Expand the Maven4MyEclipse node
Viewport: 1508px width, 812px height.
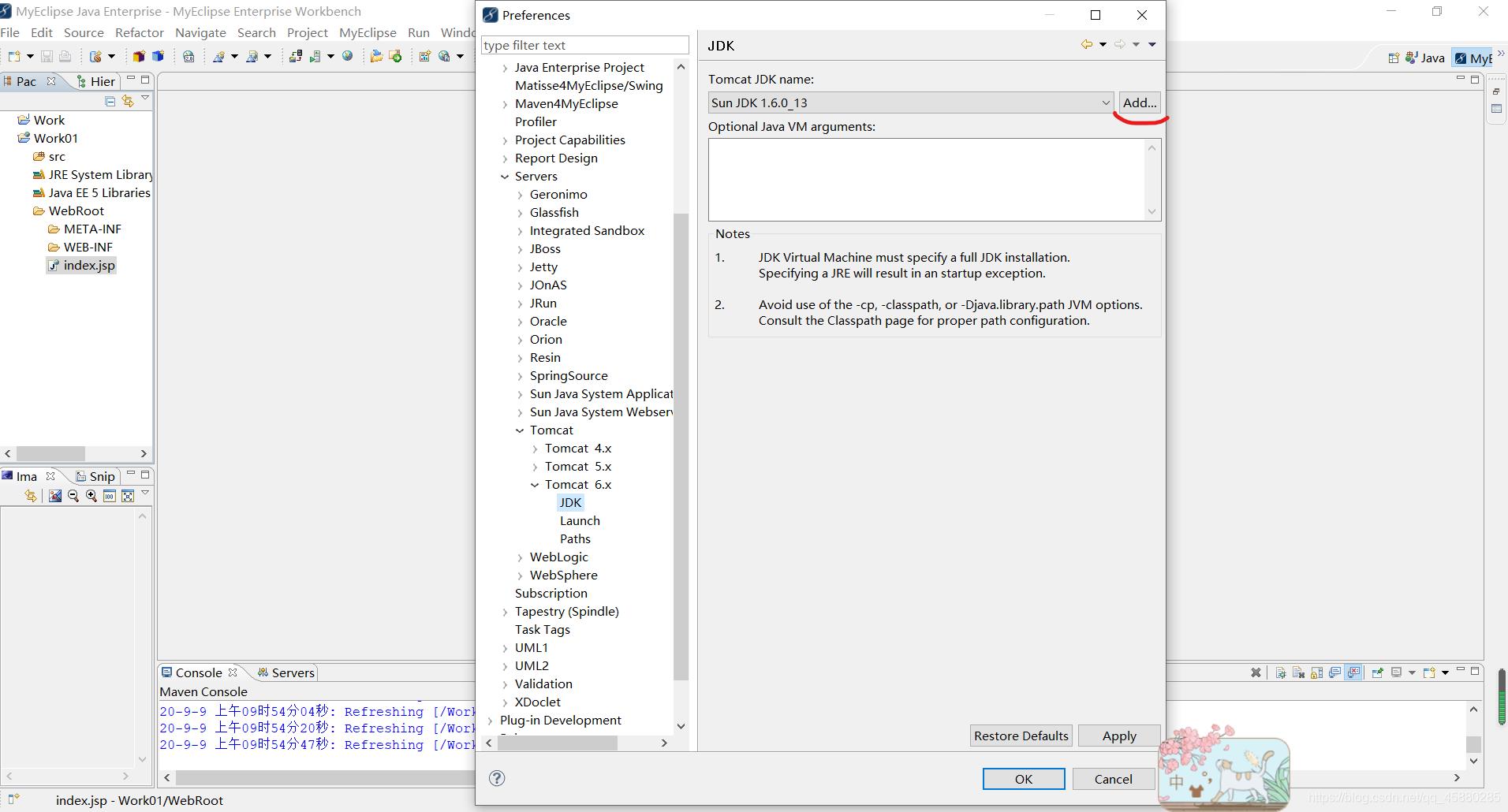[505, 104]
